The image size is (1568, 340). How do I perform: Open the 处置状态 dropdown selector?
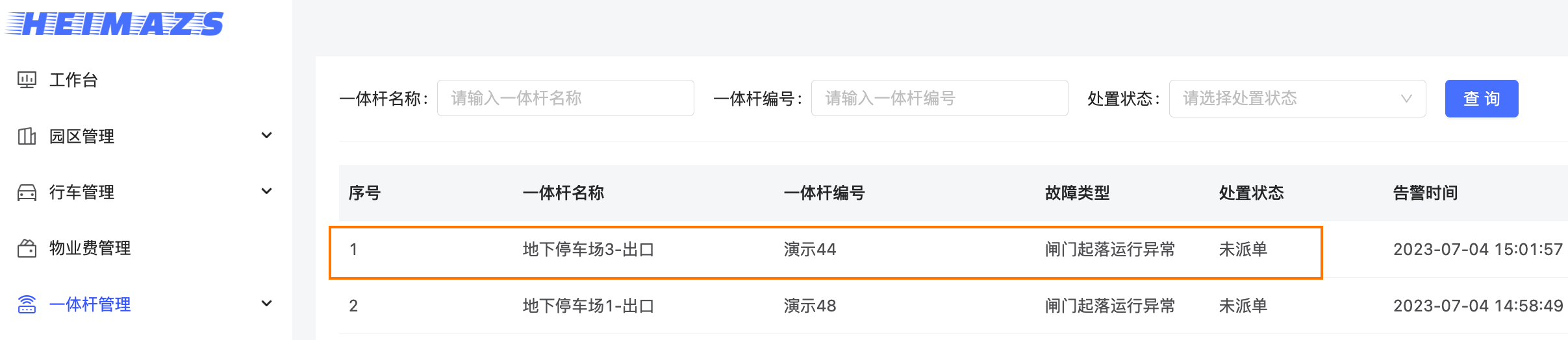point(1297,99)
